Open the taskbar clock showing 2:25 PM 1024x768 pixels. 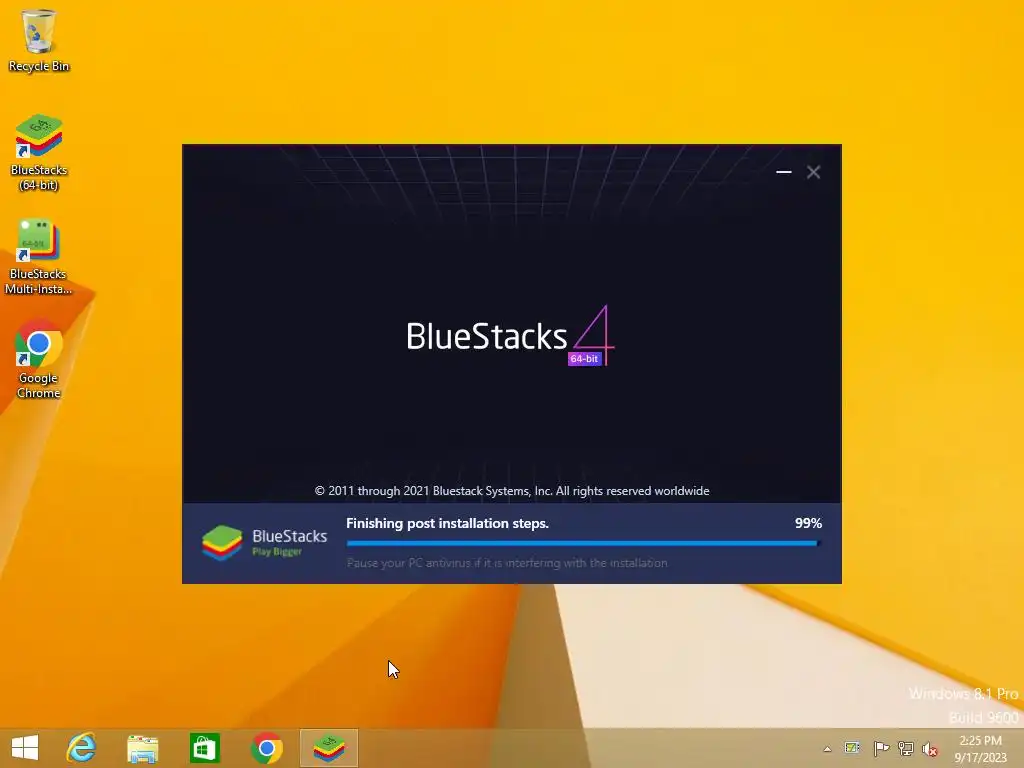[980, 749]
